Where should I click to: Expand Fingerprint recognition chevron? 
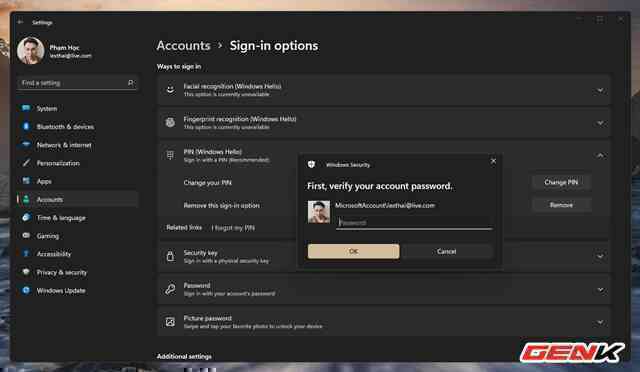600,123
